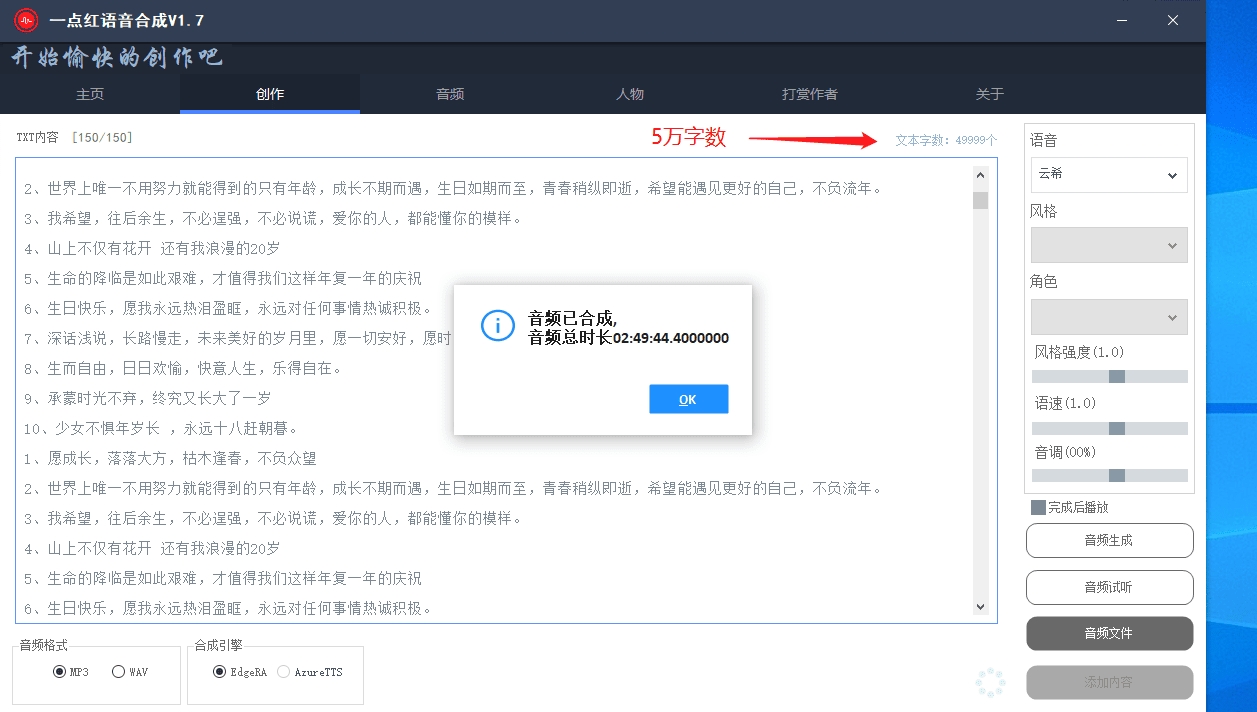Switch to the 音频 tab
The image size is (1257, 712).
pyautogui.click(x=450, y=94)
